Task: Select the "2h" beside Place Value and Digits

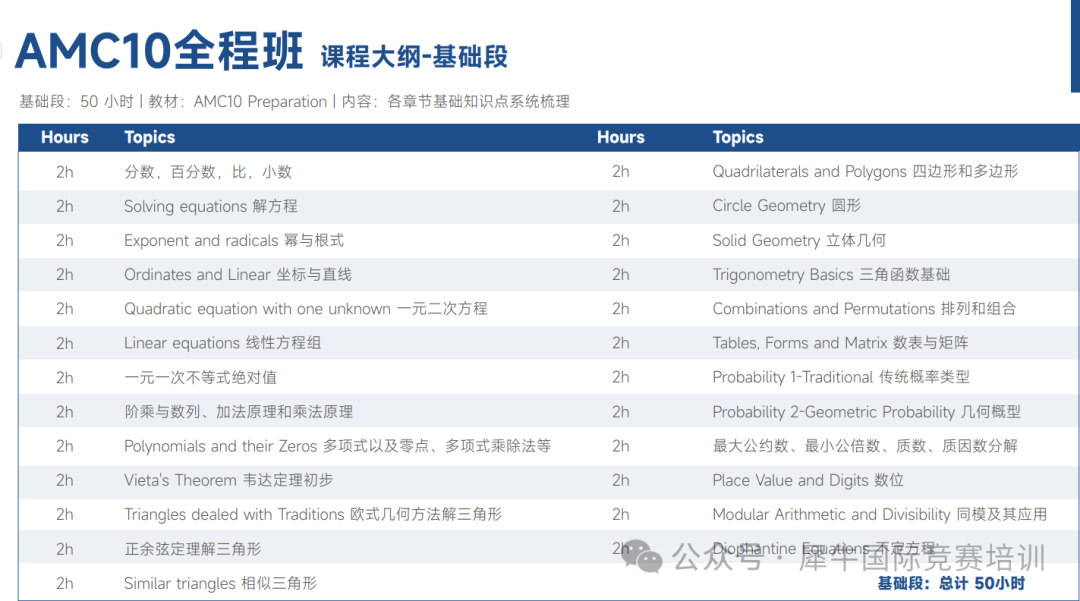Action: coord(621,481)
